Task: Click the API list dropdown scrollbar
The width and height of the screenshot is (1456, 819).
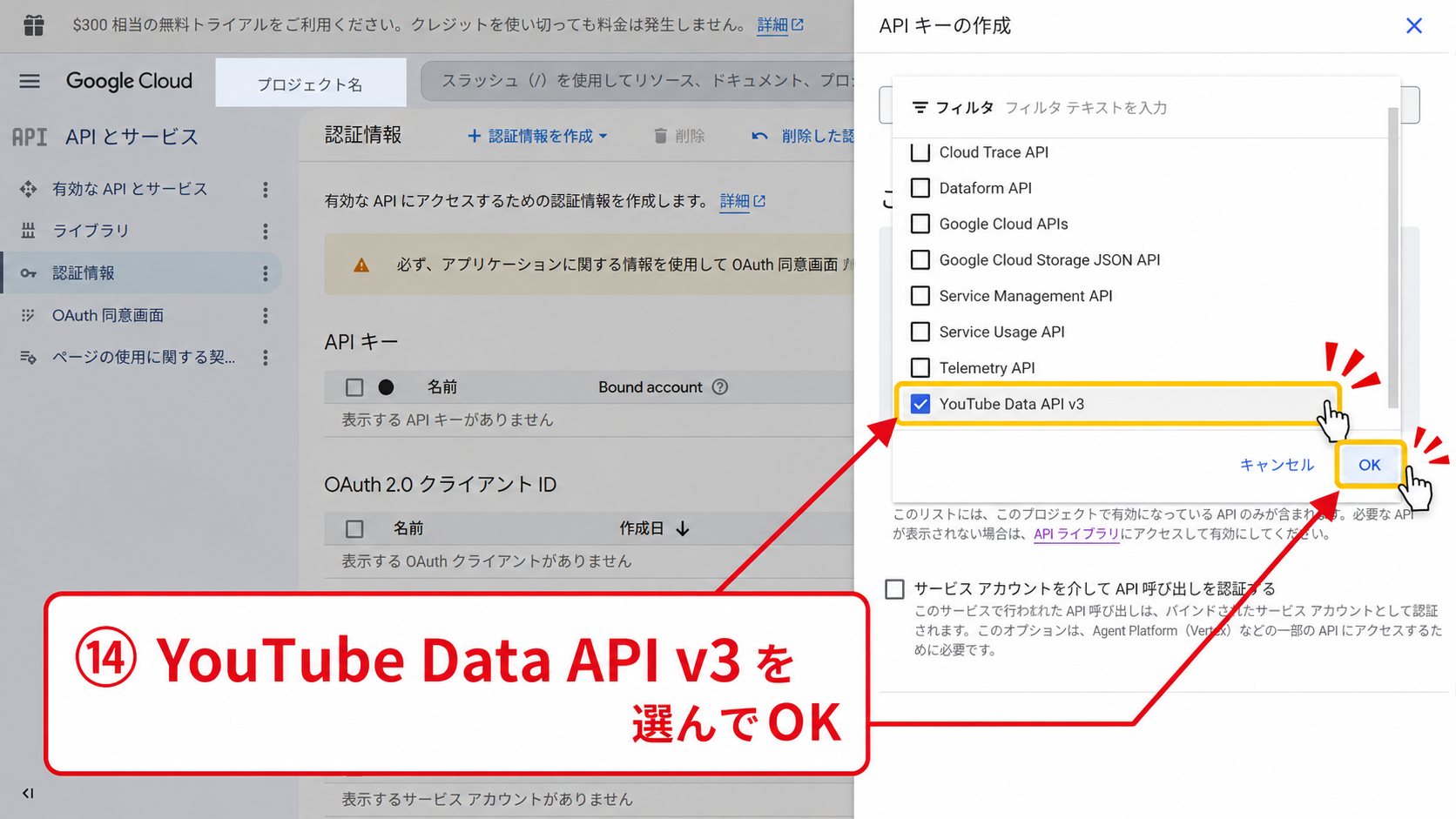Action: [x=1393, y=258]
